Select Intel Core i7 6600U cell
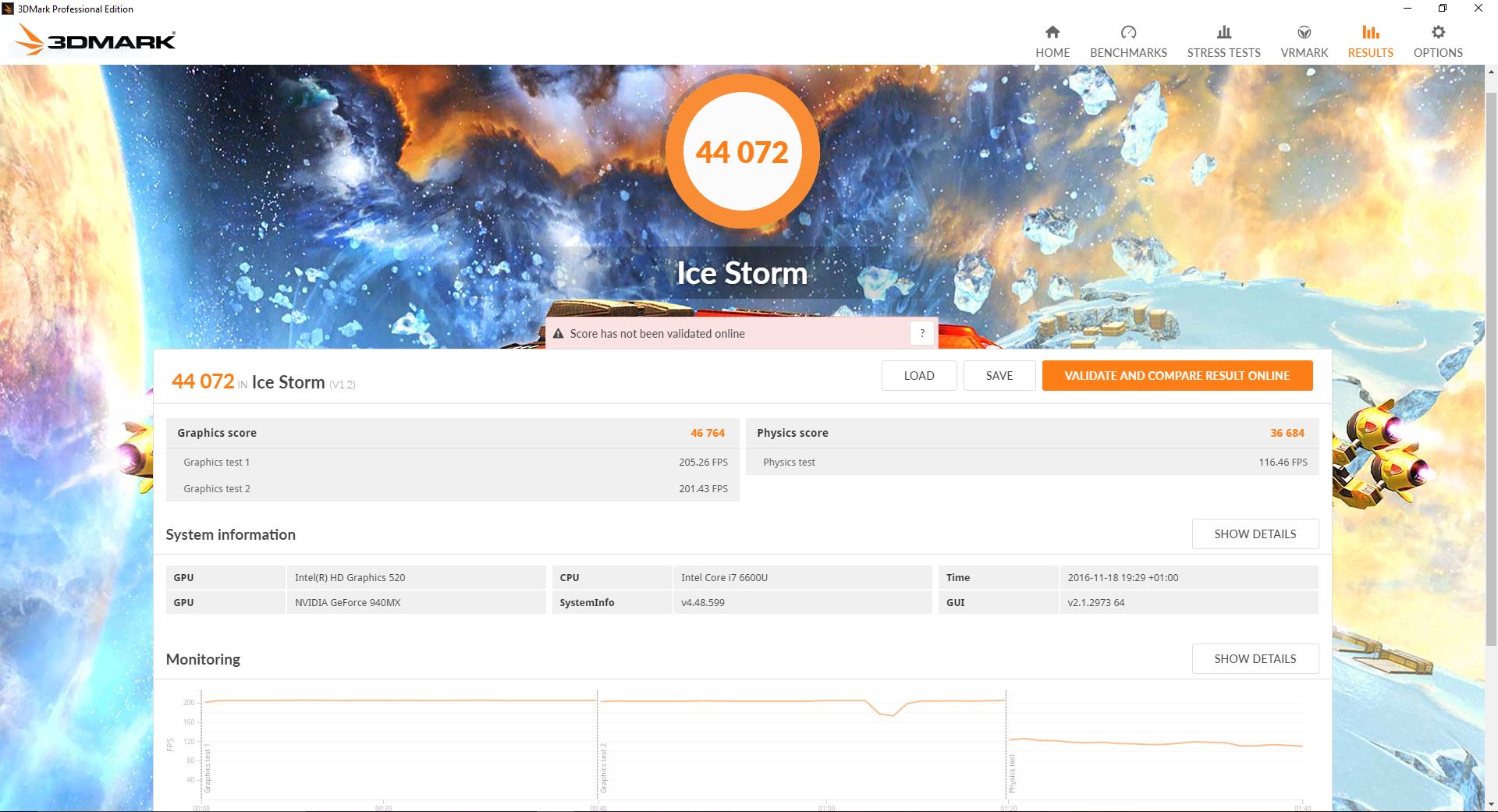 (x=803, y=578)
